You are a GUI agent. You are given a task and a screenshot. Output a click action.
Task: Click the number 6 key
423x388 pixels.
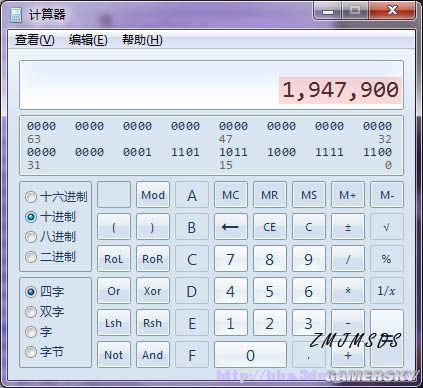point(309,291)
